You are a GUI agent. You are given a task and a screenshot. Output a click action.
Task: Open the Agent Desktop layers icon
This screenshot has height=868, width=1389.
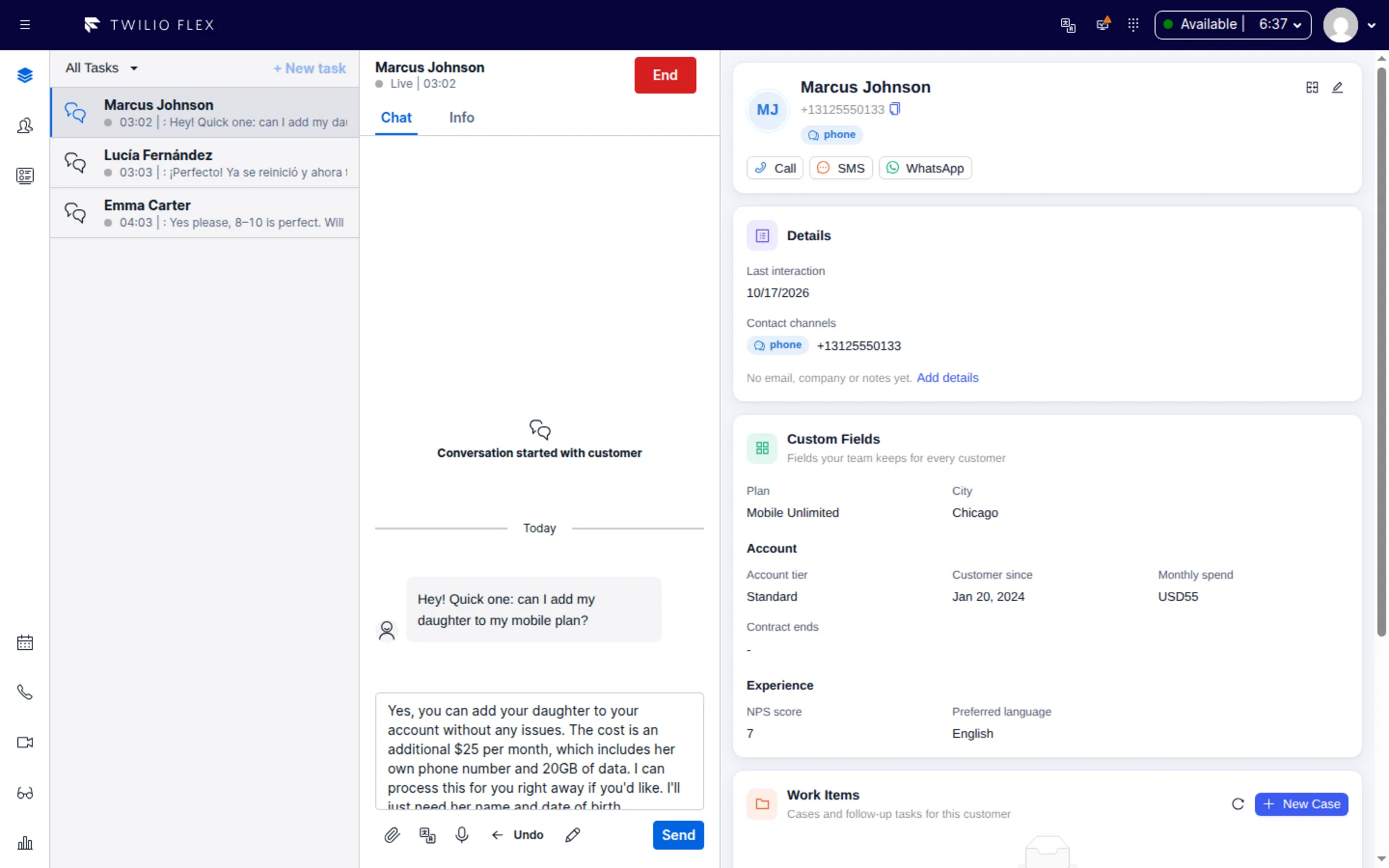coord(25,75)
